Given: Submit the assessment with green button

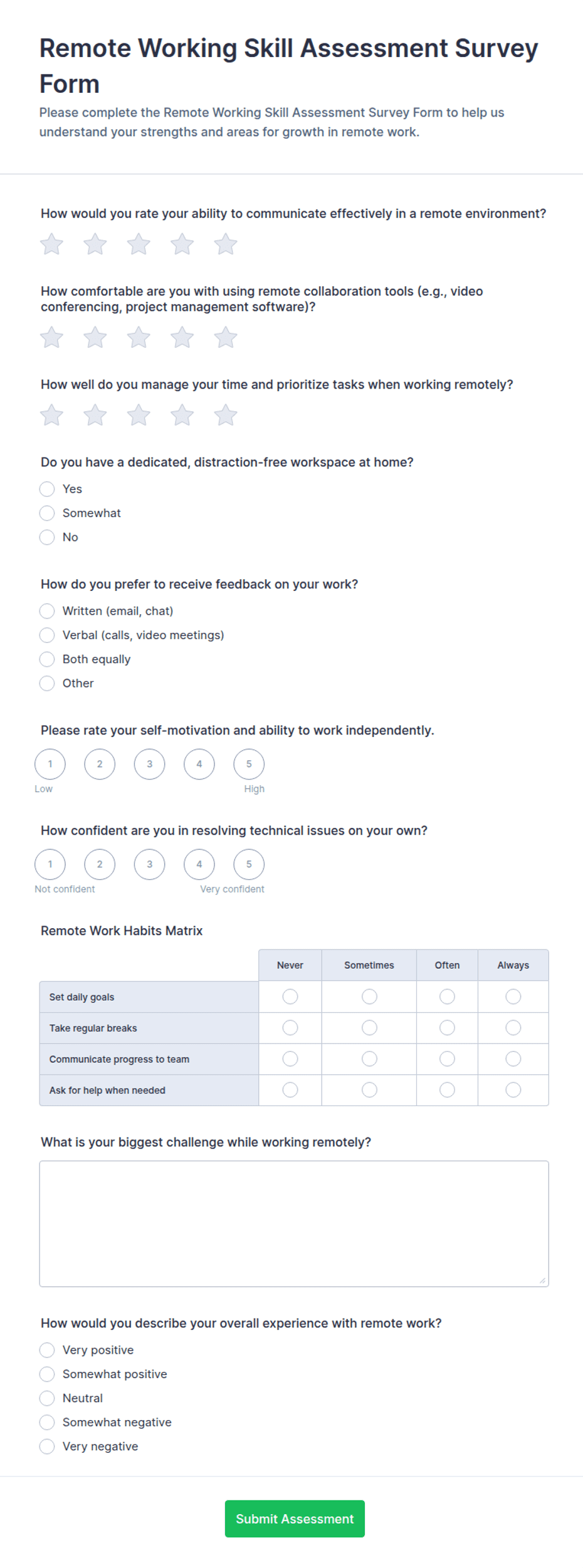Looking at the screenshot, I should pos(295,1518).
